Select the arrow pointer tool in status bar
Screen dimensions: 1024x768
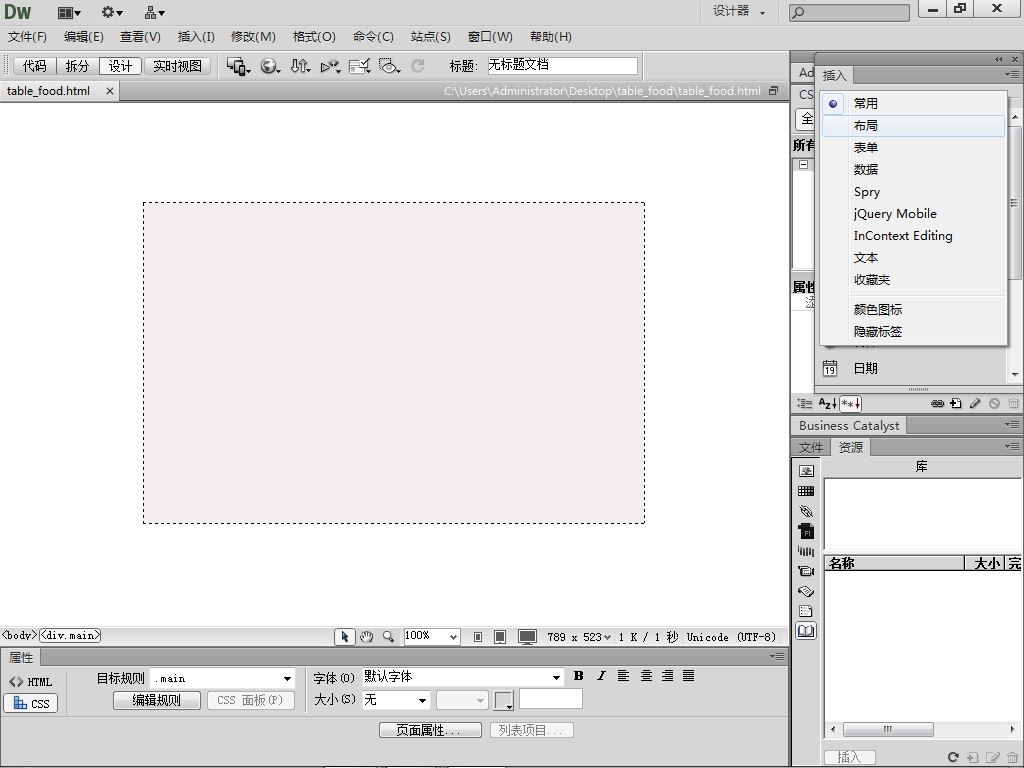point(345,637)
